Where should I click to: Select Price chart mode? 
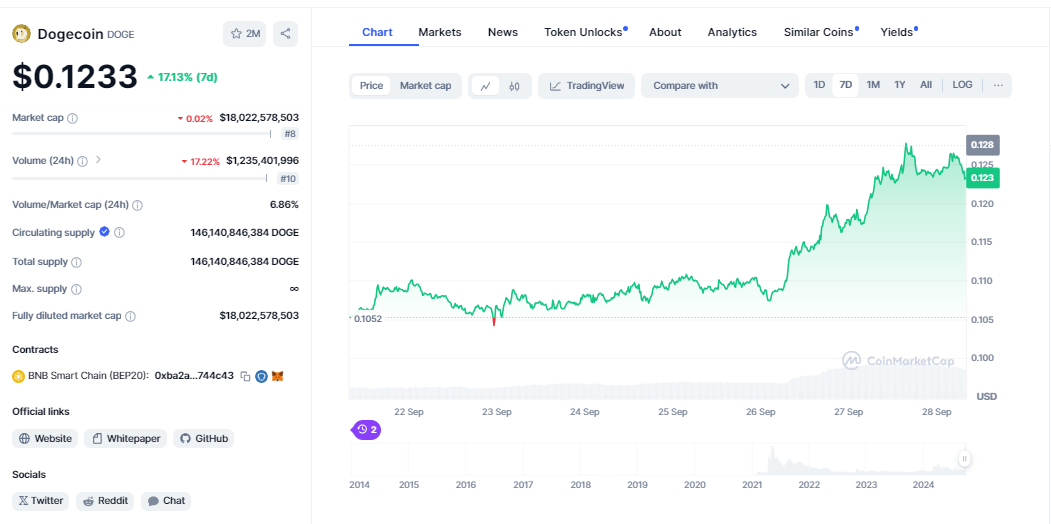(371, 86)
